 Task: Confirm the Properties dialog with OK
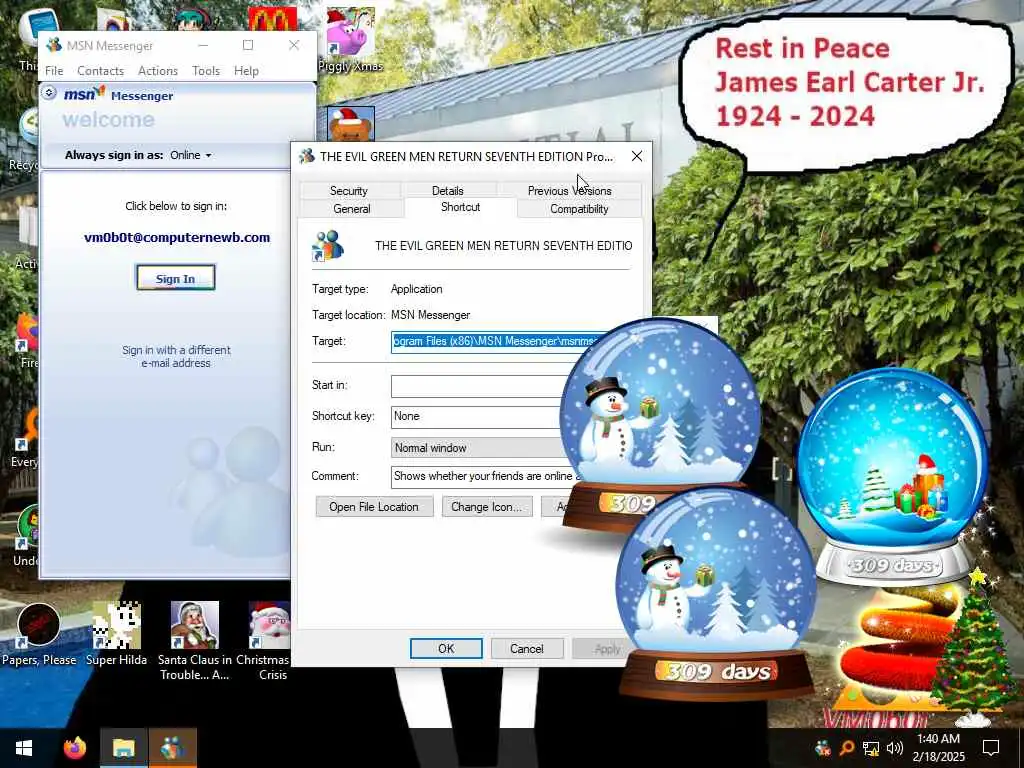pos(446,648)
